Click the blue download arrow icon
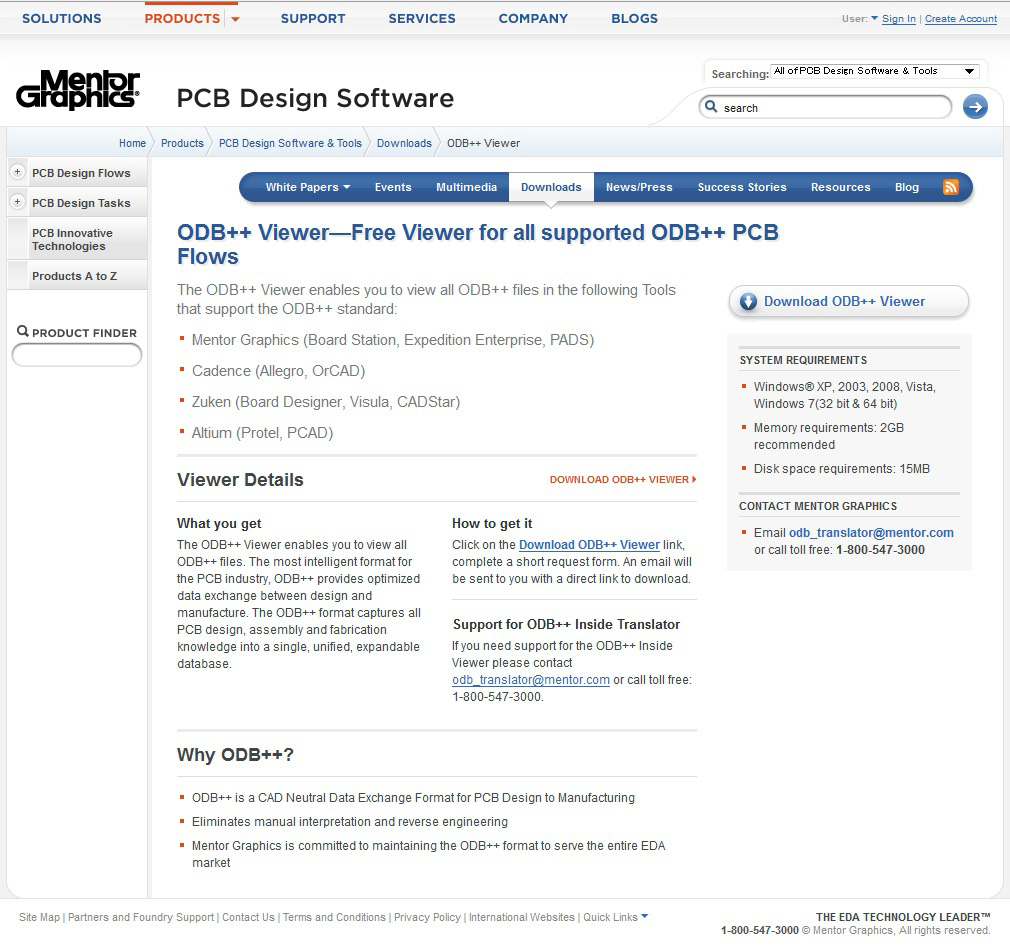The width and height of the screenshot is (1010, 945). (748, 301)
